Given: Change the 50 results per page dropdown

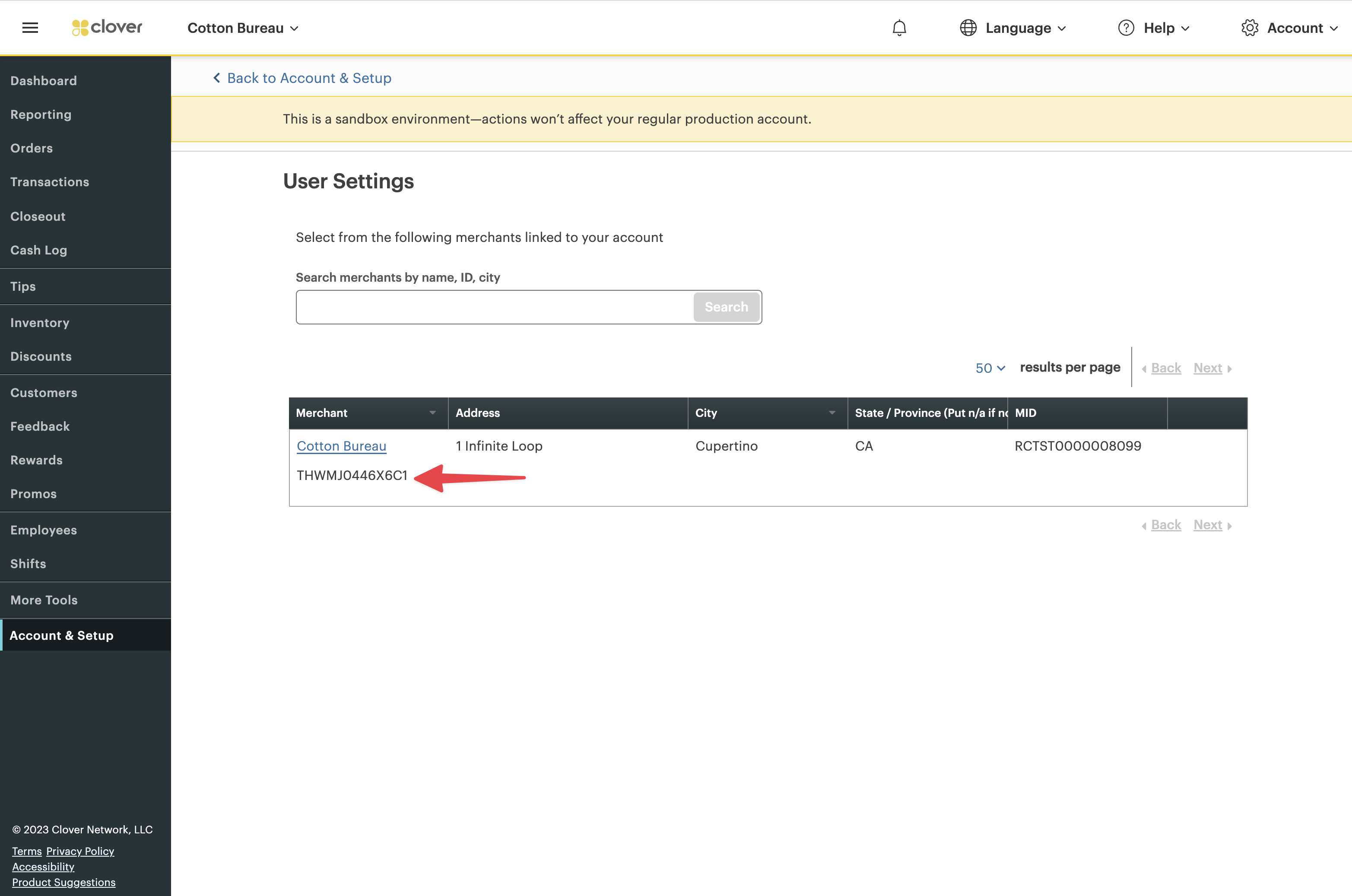Looking at the screenshot, I should pyautogui.click(x=989, y=367).
